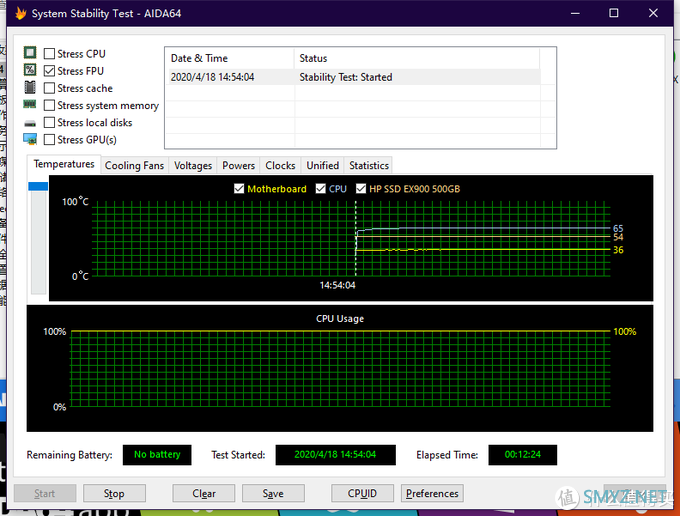The width and height of the screenshot is (680, 516).
Task: Open the Clocks tab
Action: 280,166
